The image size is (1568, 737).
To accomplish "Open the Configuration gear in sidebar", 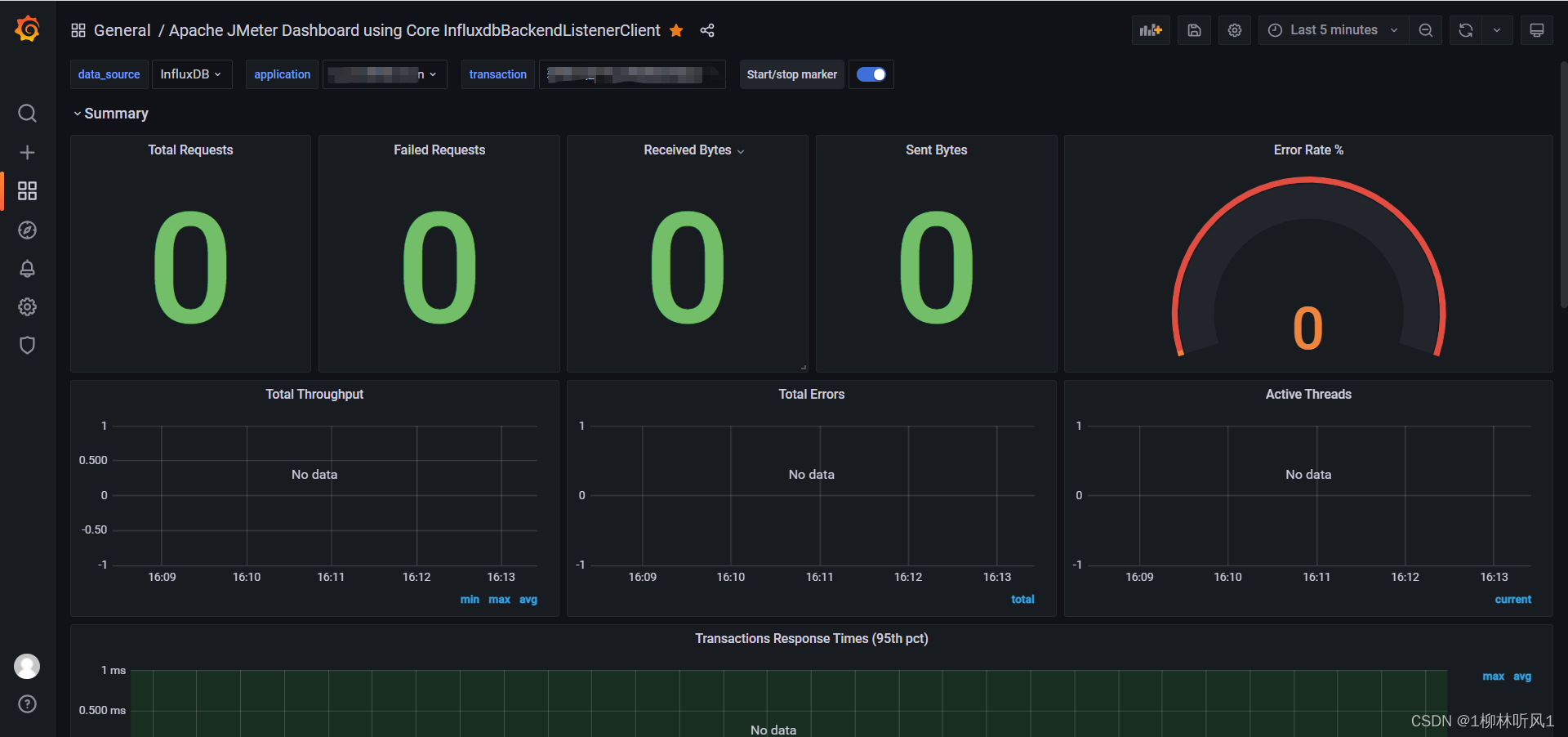I will pos(27,307).
